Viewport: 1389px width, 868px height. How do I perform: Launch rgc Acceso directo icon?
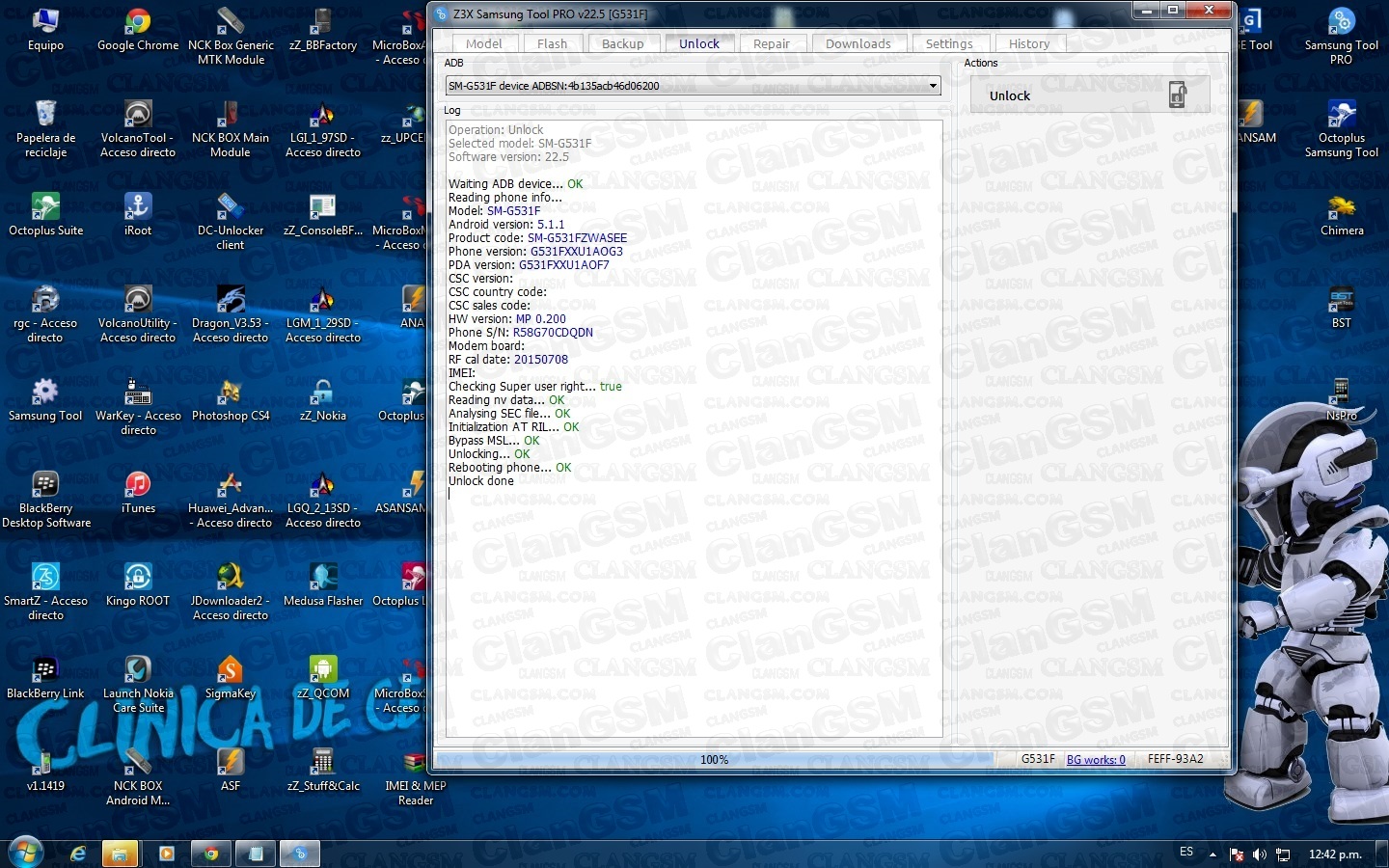[x=45, y=314]
